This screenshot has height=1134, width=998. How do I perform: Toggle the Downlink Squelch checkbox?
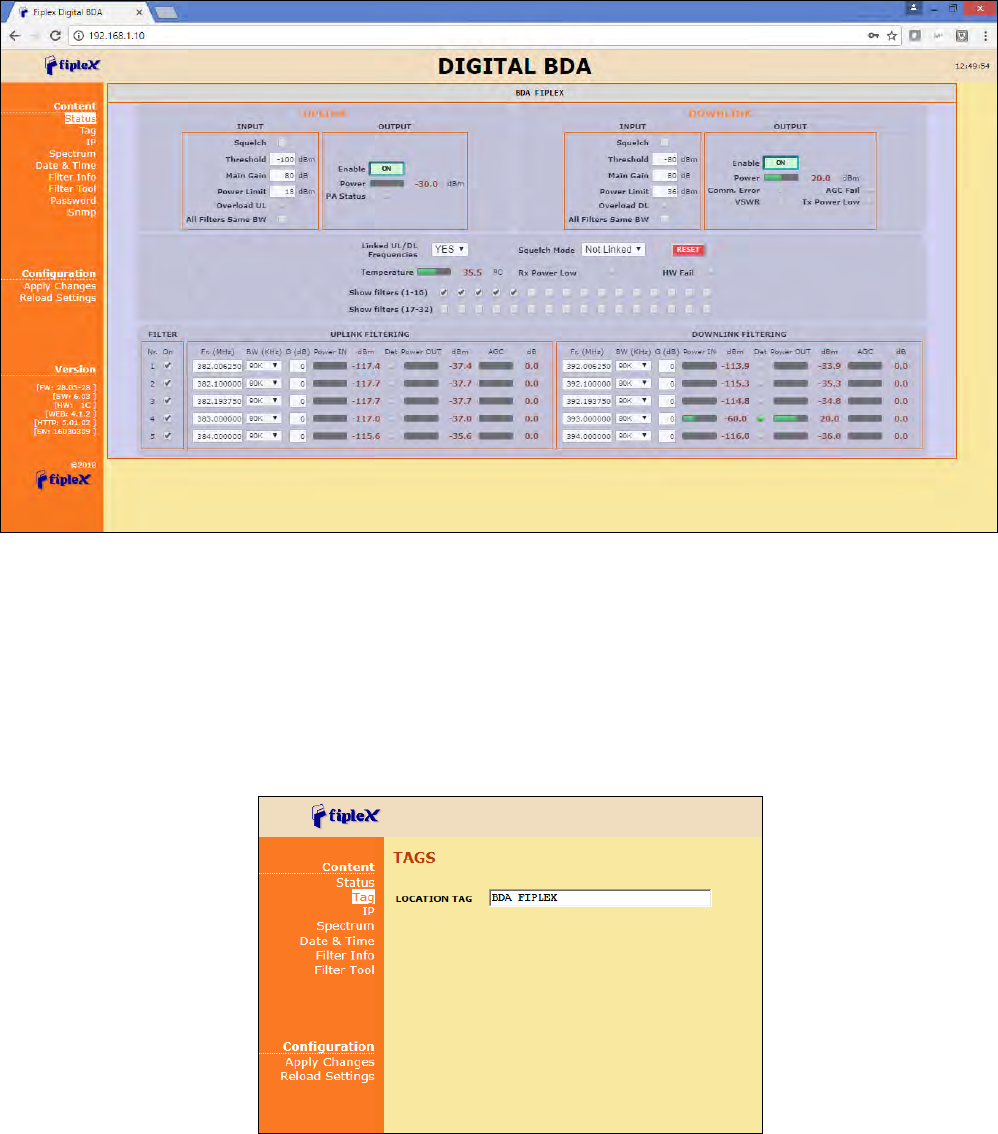[665, 142]
